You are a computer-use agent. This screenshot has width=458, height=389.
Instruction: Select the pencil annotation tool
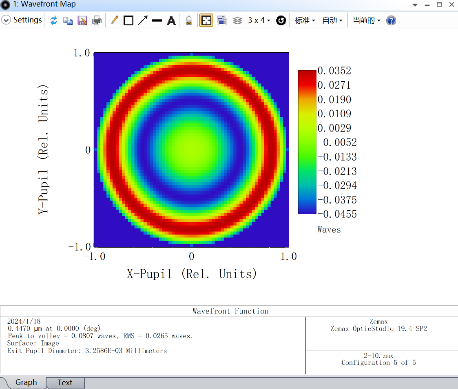pos(114,20)
